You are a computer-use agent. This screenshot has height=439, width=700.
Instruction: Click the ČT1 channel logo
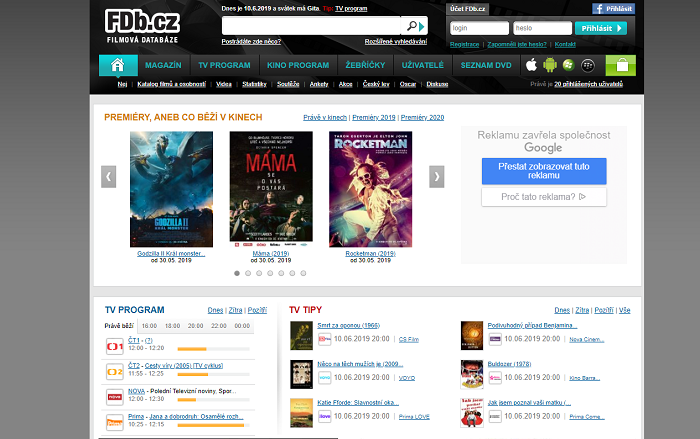tap(115, 345)
